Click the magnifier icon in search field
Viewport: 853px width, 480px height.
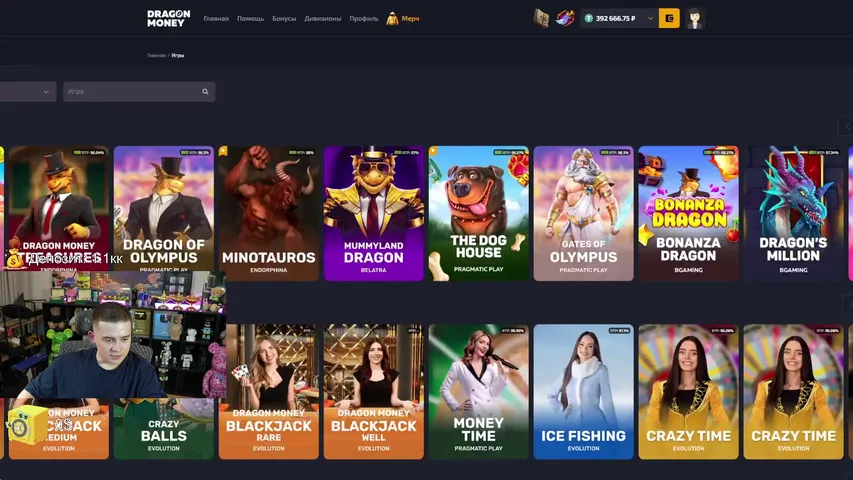205,92
